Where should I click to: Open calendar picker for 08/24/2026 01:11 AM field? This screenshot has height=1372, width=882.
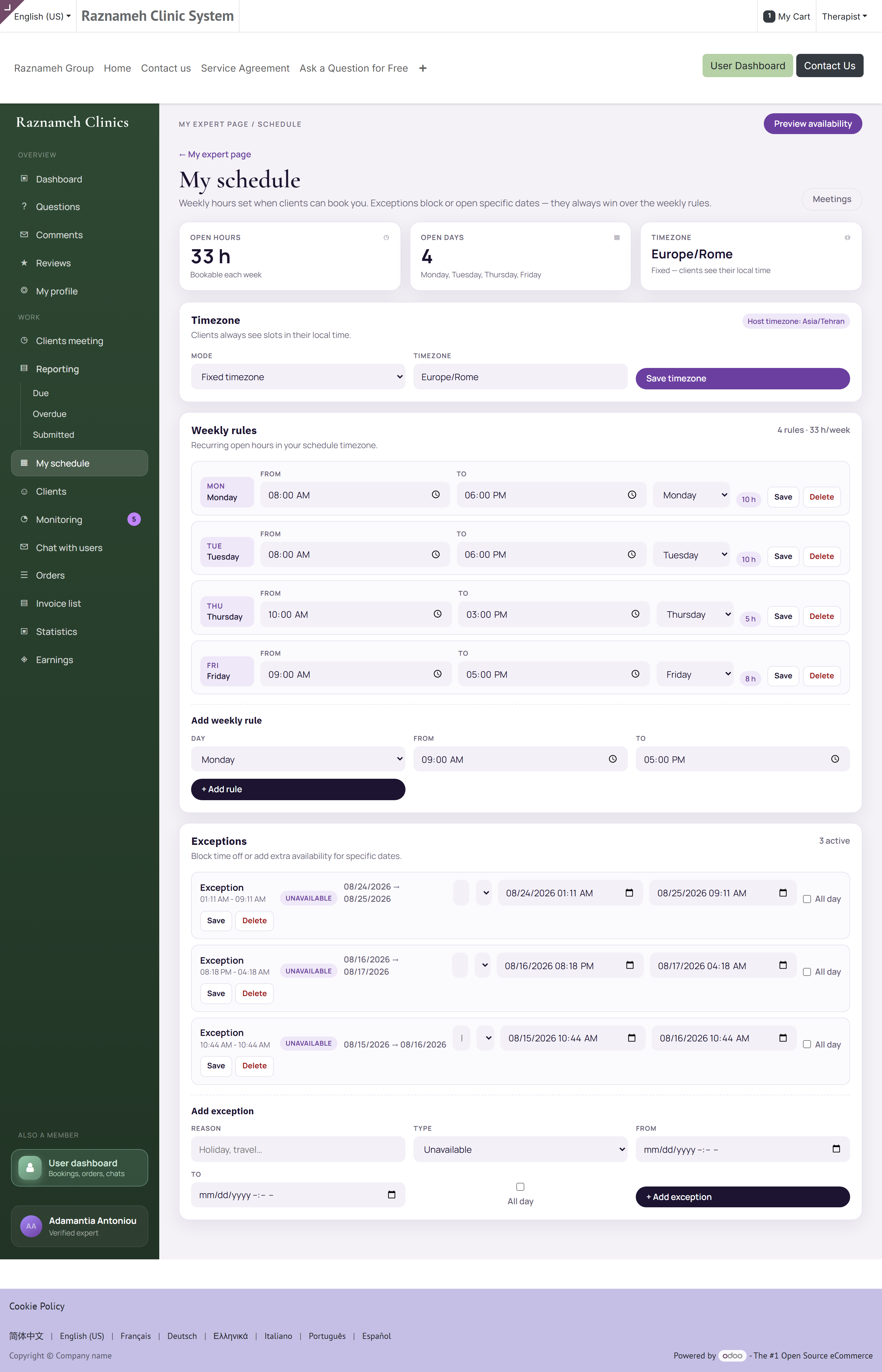click(x=629, y=892)
